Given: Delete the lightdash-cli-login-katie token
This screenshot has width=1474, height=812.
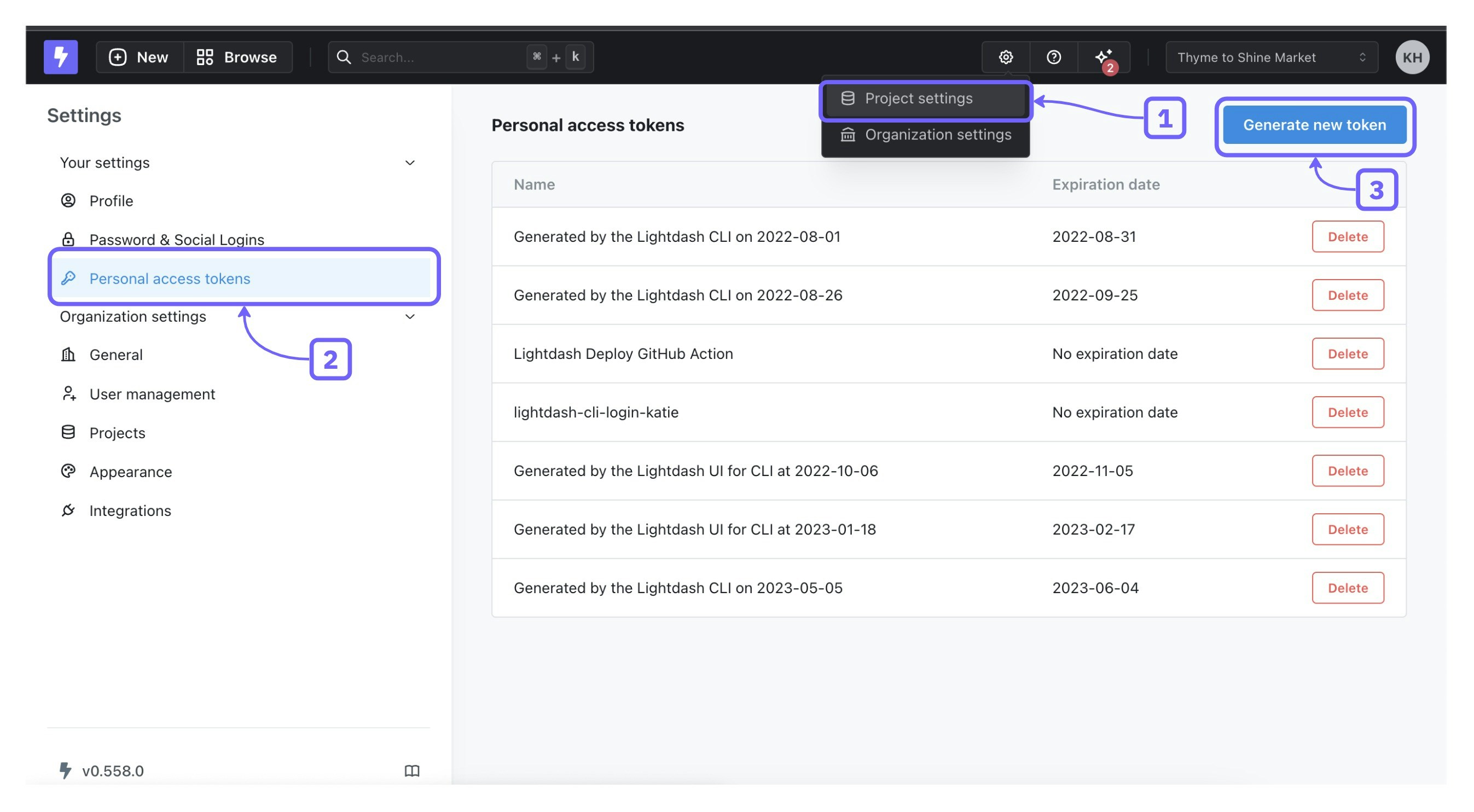Looking at the screenshot, I should click(1347, 412).
